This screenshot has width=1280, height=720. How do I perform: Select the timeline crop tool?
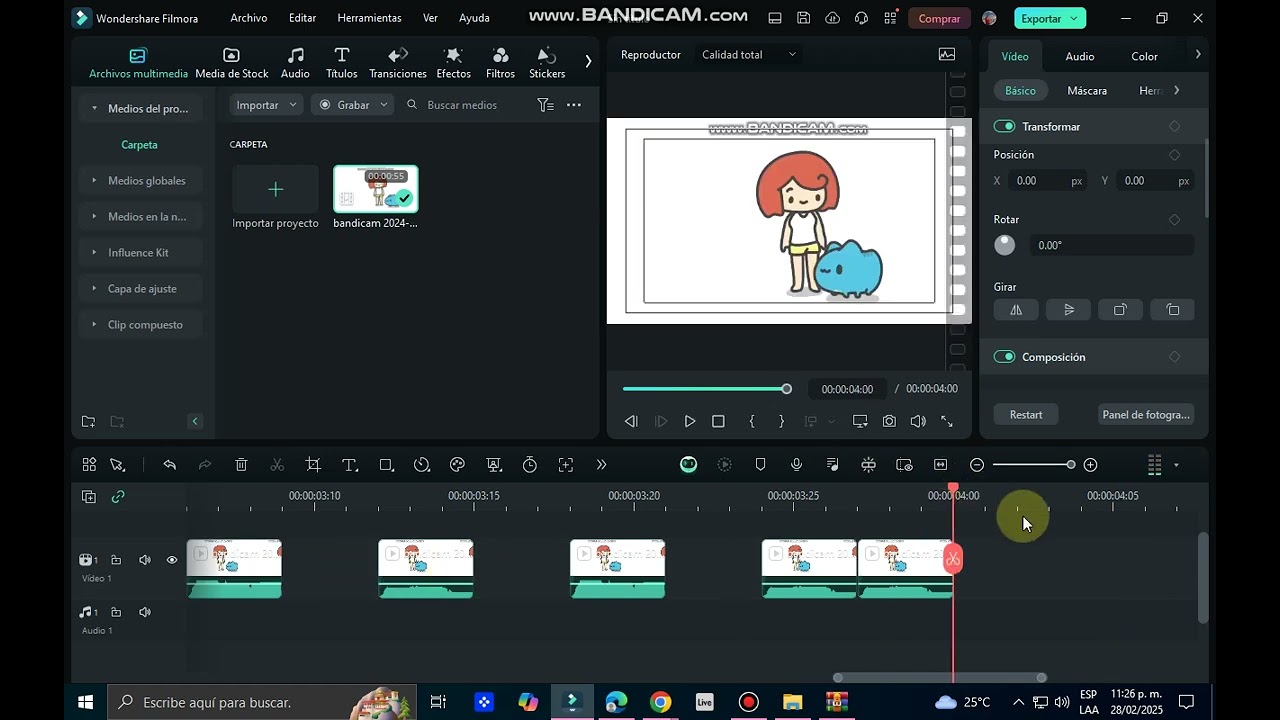pos(313,465)
